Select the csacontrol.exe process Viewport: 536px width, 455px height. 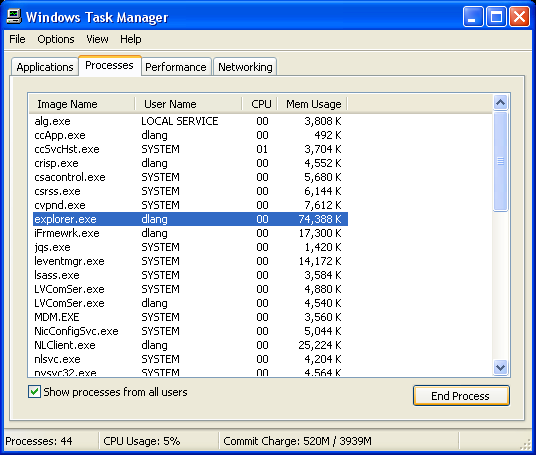[190, 177]
